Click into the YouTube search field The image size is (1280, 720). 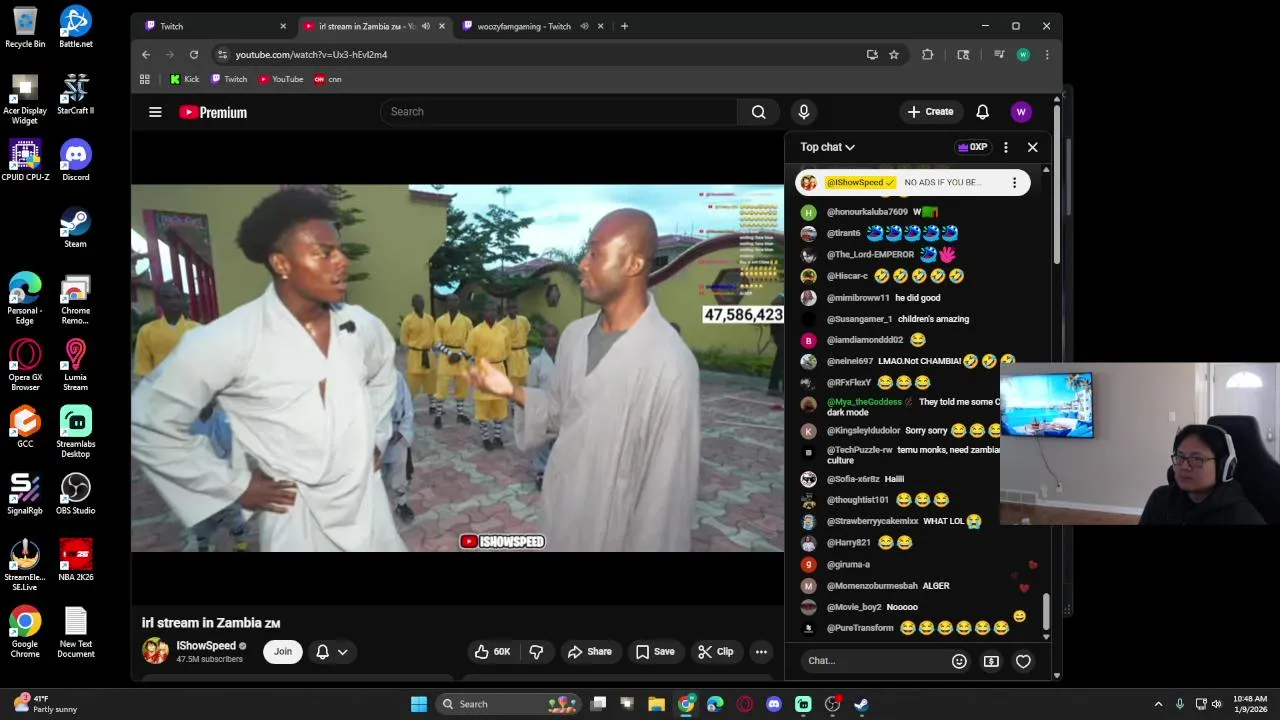tap(558, 112)
